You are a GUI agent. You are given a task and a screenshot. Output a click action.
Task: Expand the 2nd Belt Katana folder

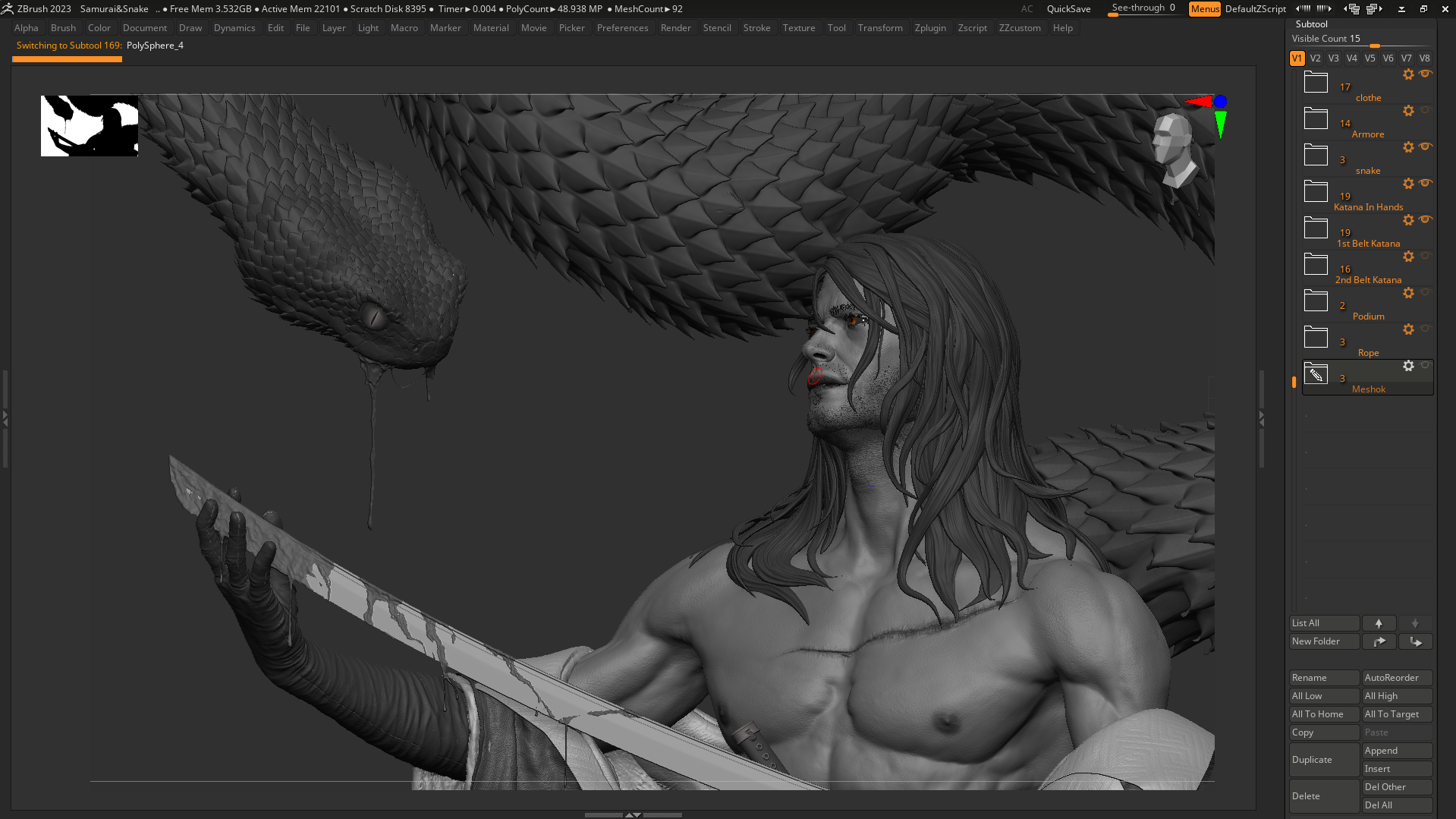1316,264
